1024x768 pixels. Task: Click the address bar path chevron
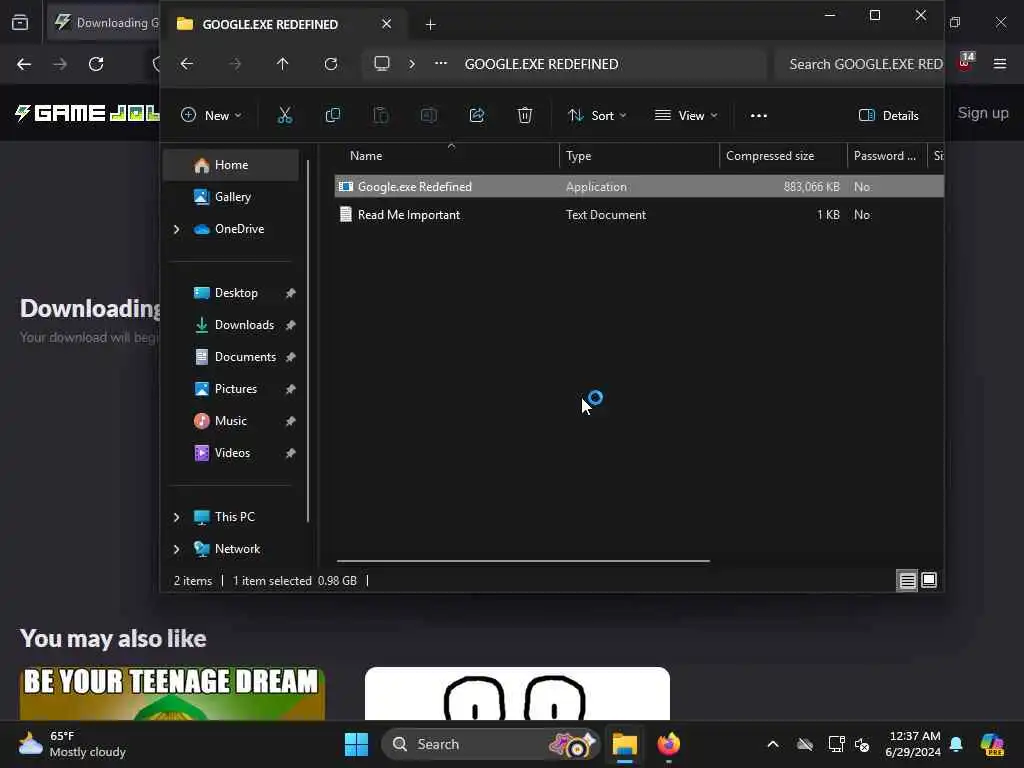(411, 64)
